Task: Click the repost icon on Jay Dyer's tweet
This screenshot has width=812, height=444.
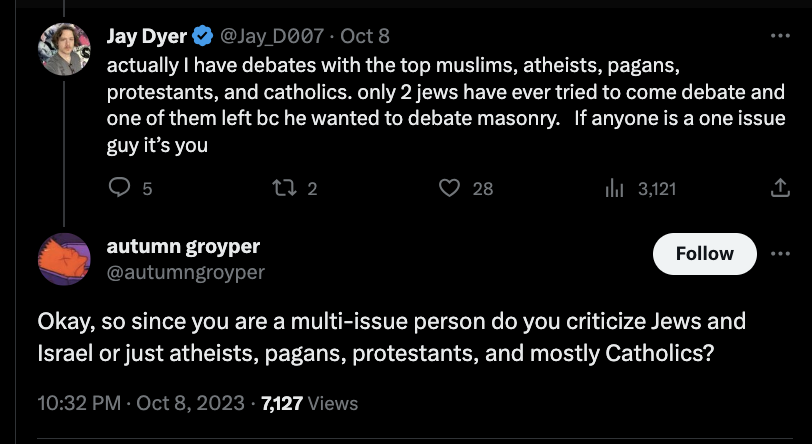Action: 284,188
